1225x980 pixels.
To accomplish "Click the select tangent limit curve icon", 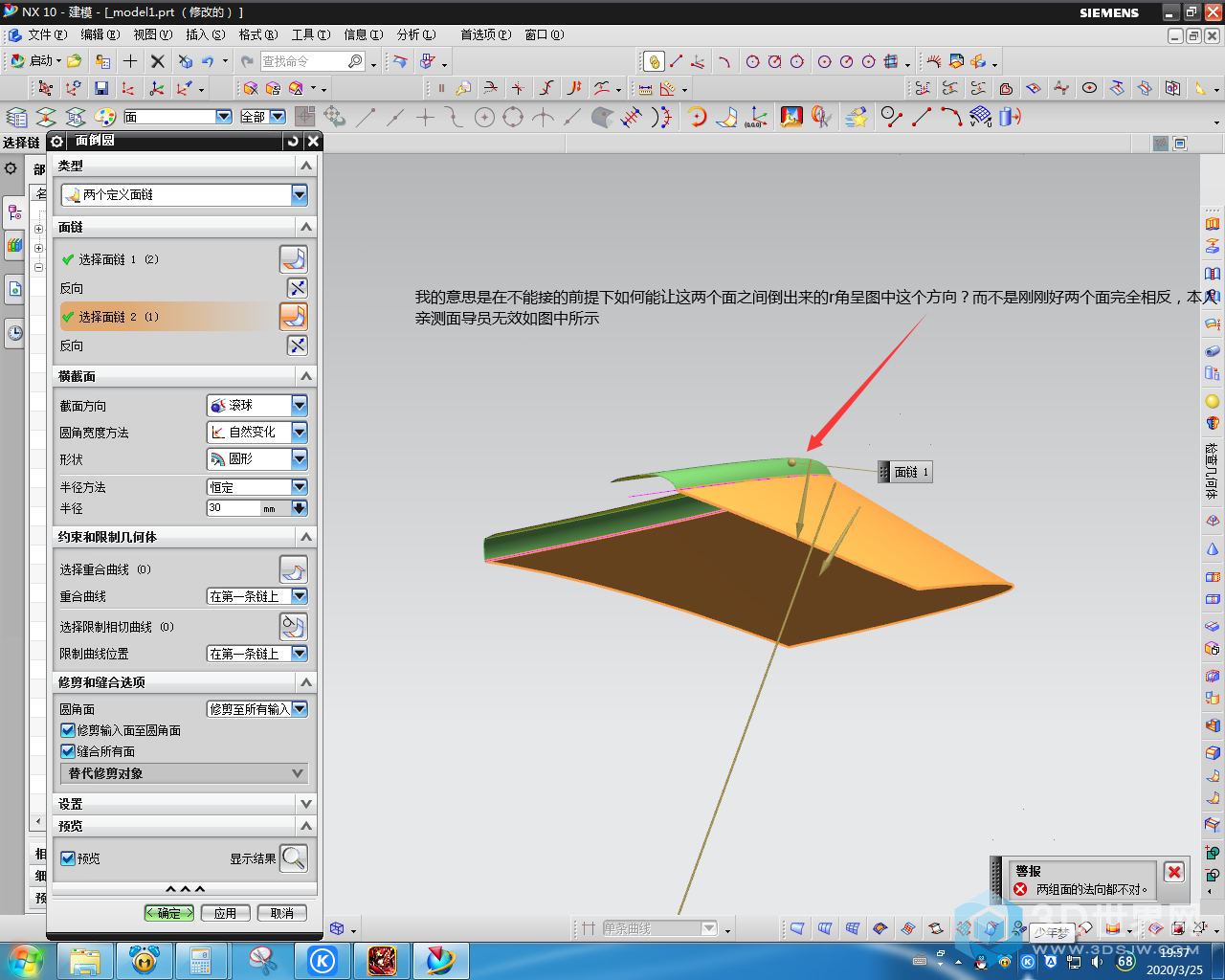I will pos(294,626).
